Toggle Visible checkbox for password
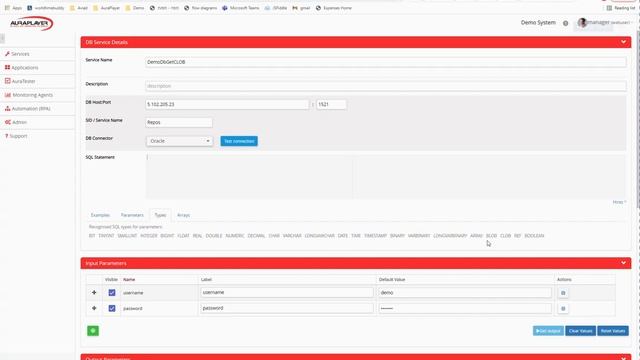Screen dimensions: 640x360 112,309
